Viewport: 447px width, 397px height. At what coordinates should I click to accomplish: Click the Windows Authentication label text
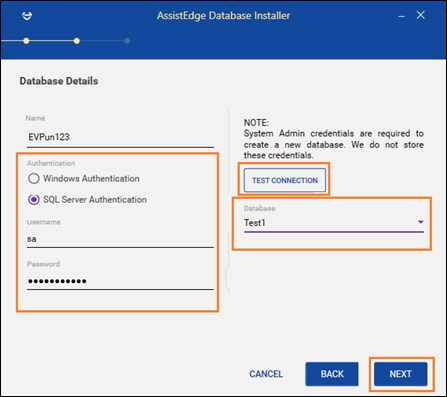91,179
